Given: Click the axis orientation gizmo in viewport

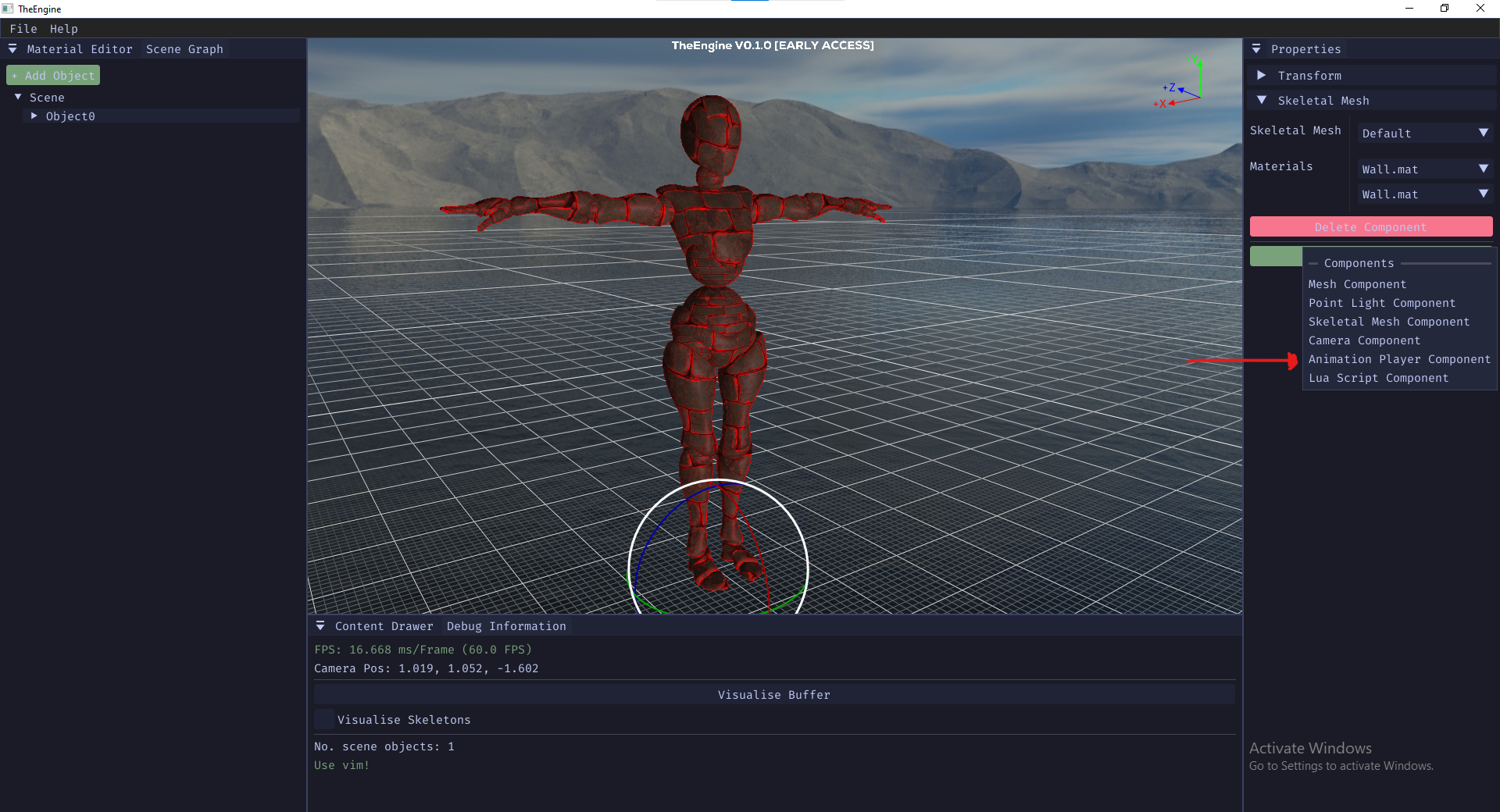Looking at the screenshot, I should [x=1180, y=81].
